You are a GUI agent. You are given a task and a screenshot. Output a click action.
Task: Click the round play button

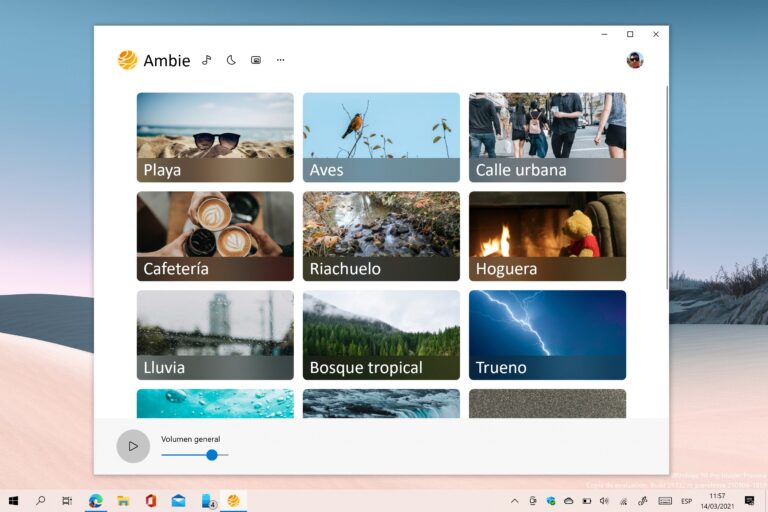[x=133, y=446]
